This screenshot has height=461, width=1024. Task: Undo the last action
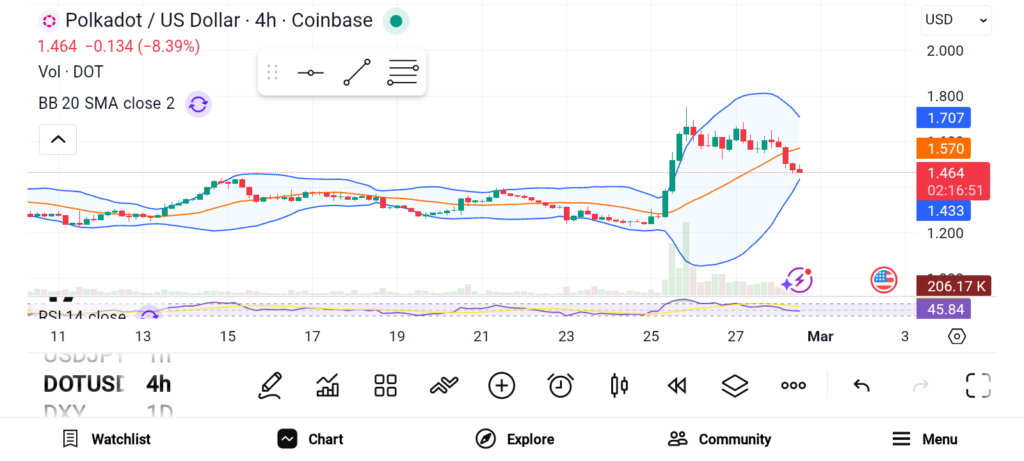pyautogui.click(x=861, y=386)
